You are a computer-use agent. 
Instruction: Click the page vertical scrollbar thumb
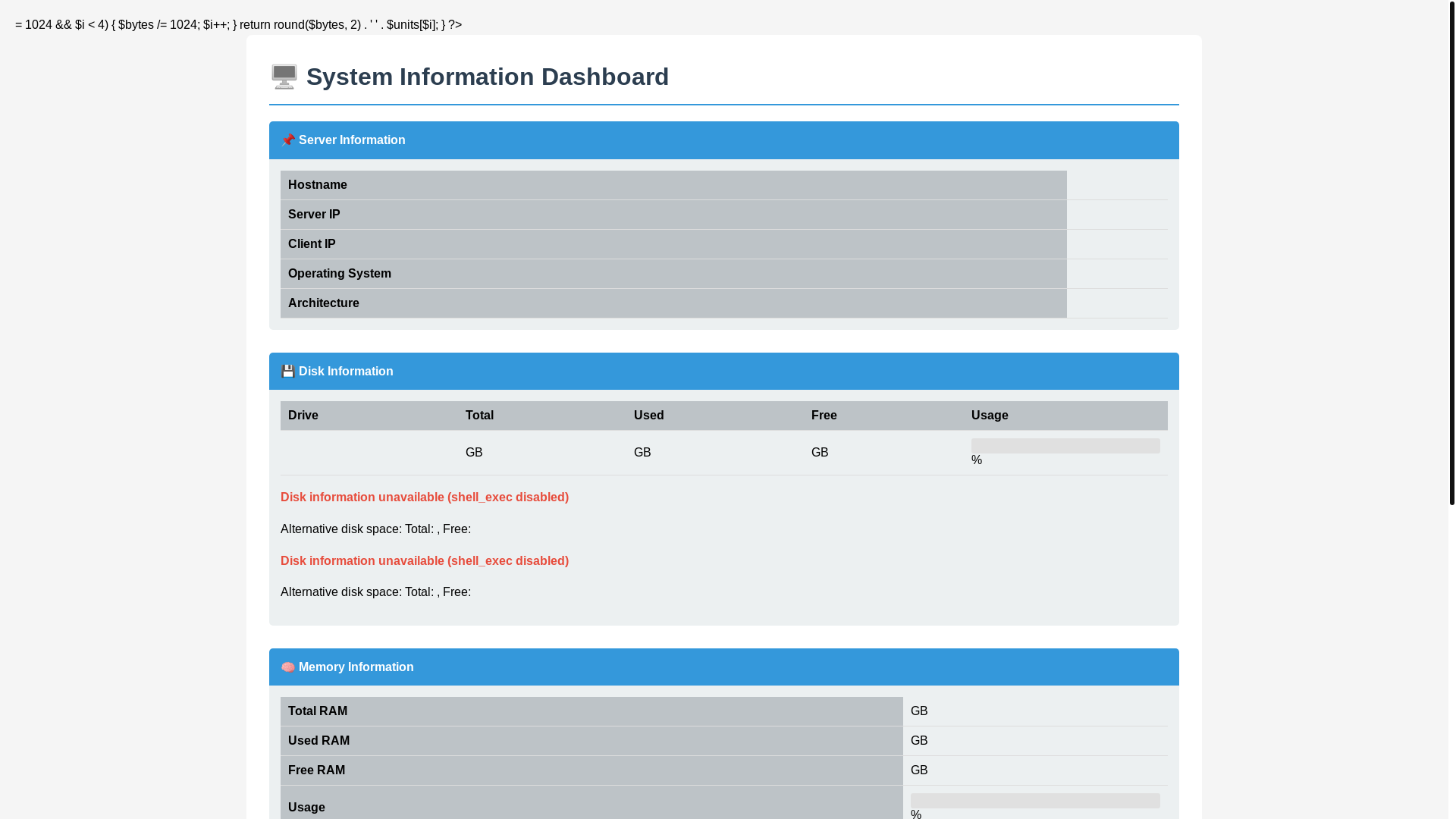pyautogui.click(x=1451, y=253)
